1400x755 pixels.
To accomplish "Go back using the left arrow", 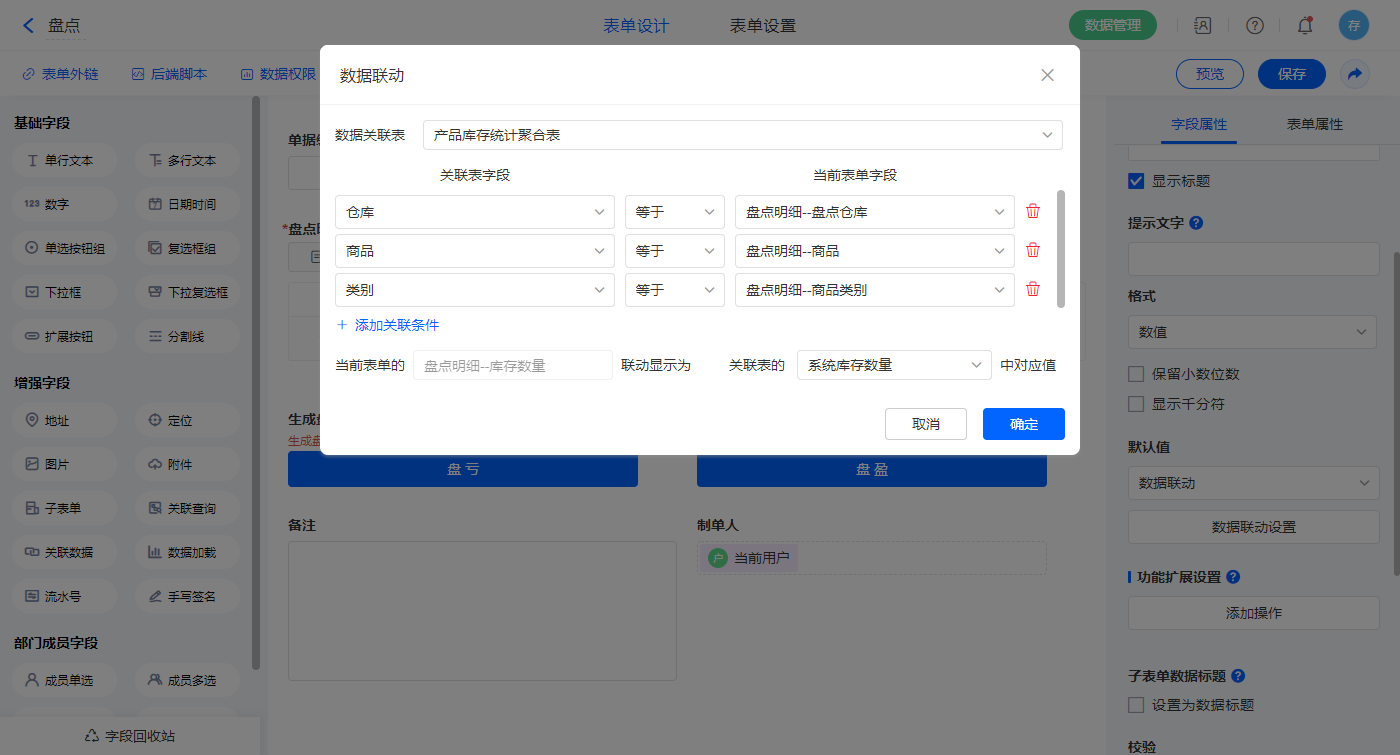I will (x=28, y=26).
